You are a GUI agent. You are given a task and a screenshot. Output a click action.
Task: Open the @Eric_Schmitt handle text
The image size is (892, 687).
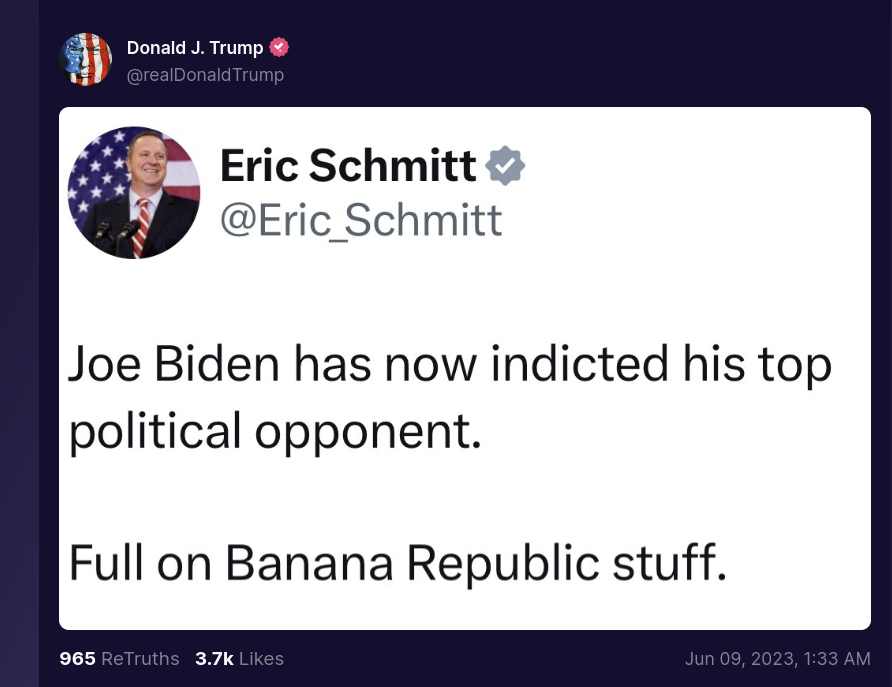pyautogui.click(x=361, y=220)
